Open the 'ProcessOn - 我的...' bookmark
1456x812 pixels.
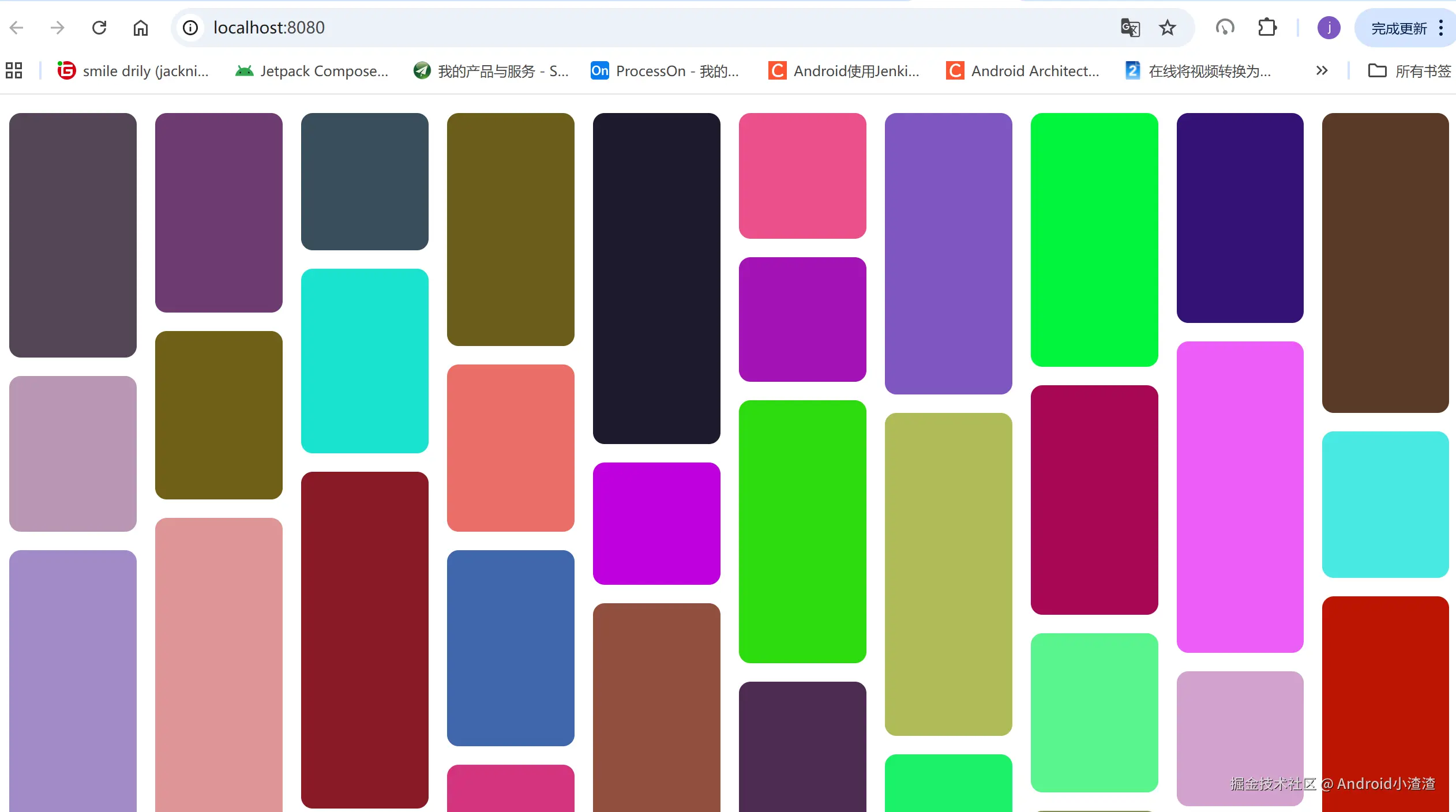[x=665, y=71]
